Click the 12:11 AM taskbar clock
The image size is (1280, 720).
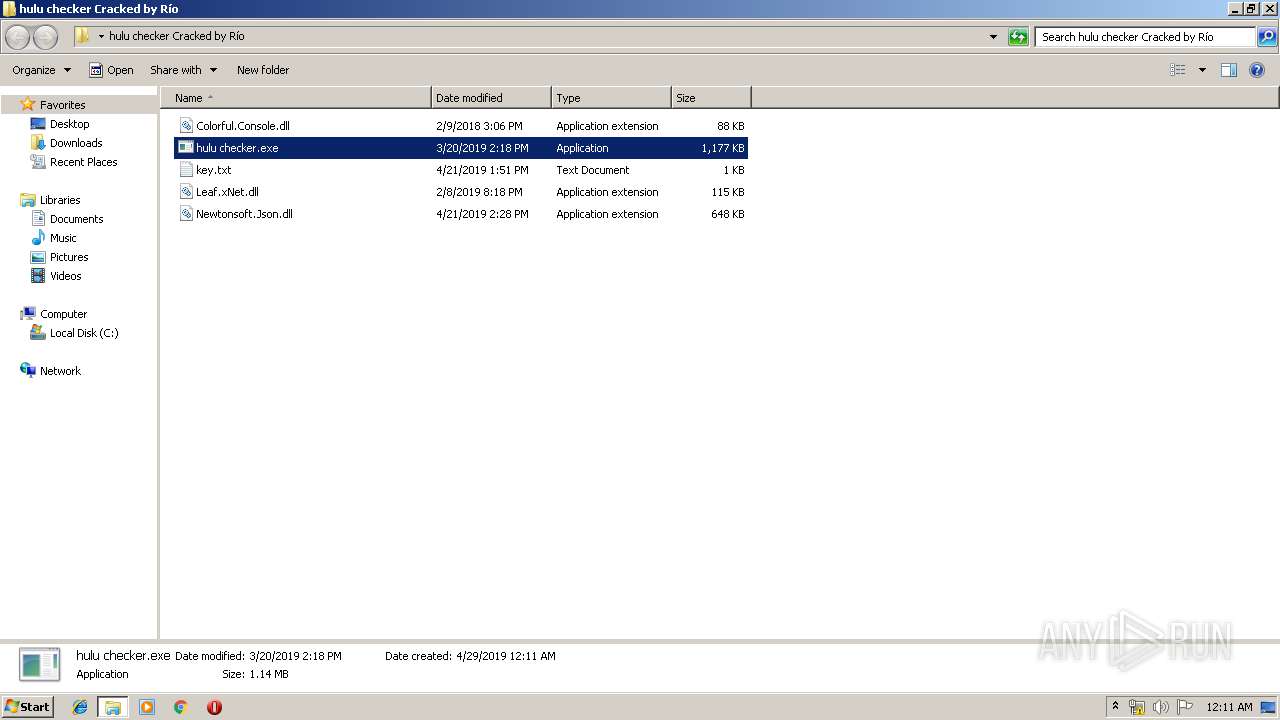click(x=1229, y=707)
